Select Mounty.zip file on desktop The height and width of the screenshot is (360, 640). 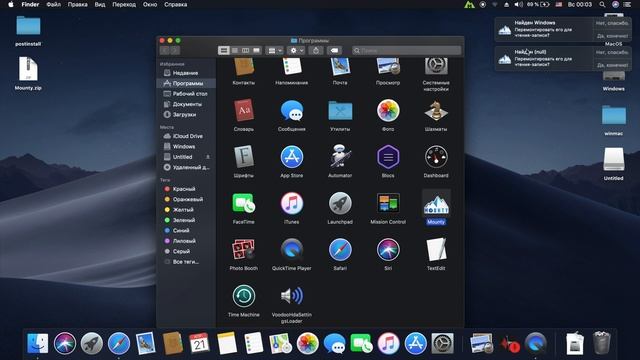tap(28, 73)
